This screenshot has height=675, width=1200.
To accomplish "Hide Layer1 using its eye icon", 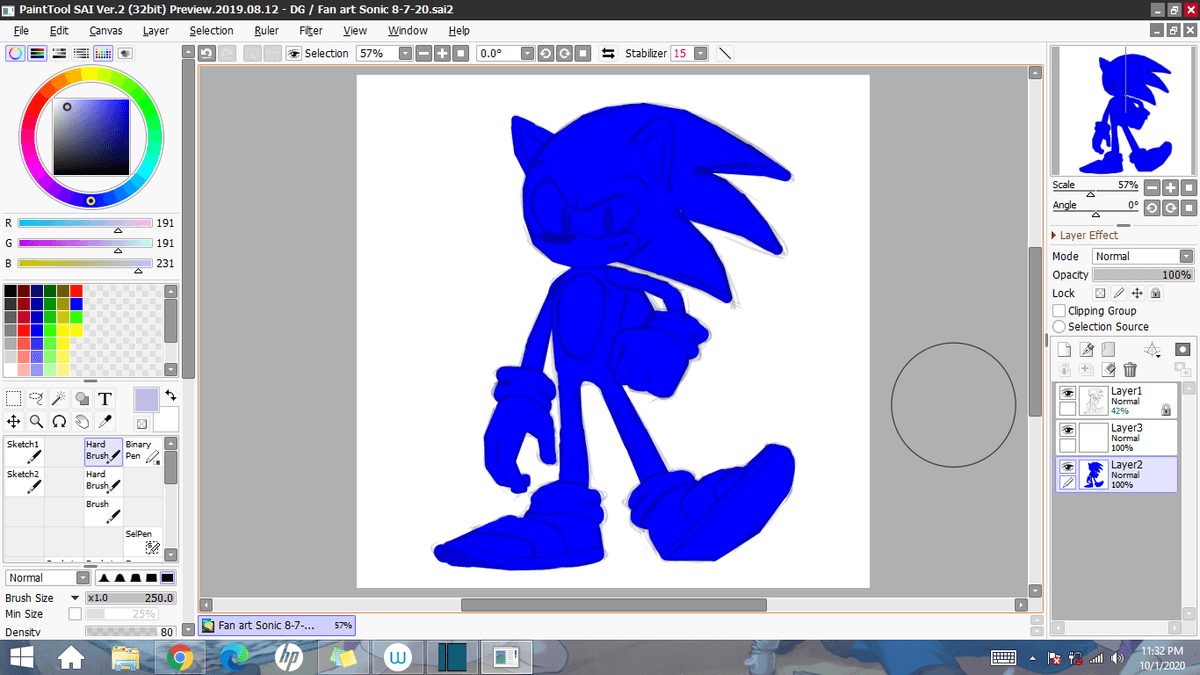I will click(x=1066, y=392).
